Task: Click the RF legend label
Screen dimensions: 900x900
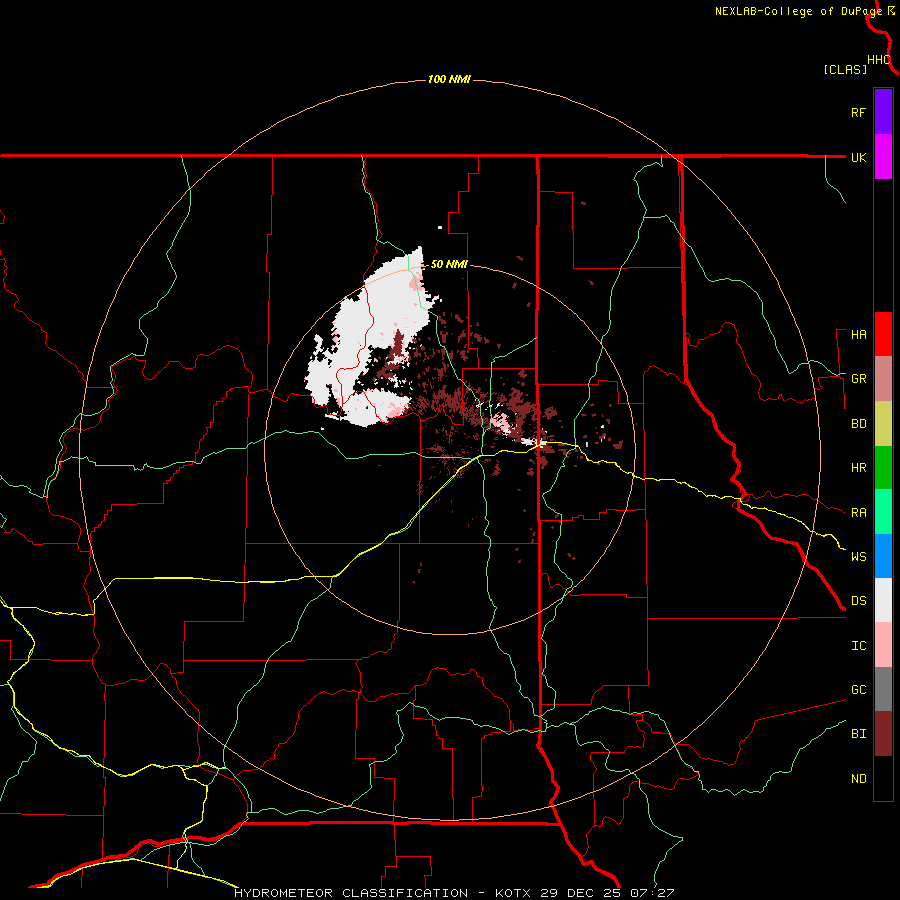Action: tap(858, 113)
